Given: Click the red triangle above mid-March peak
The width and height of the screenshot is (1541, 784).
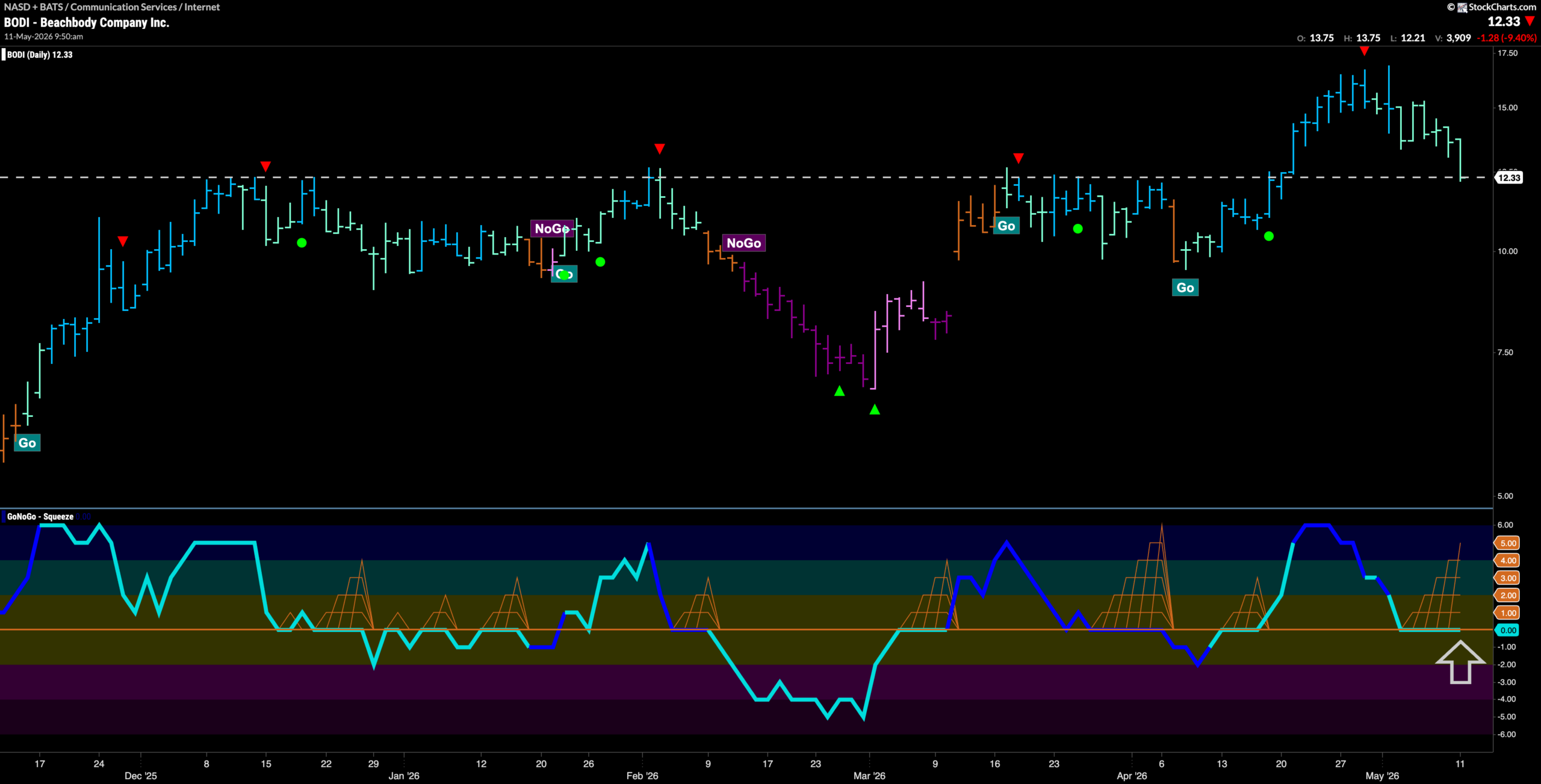Looking at the screenshot, I should [x=1018, y=158].
